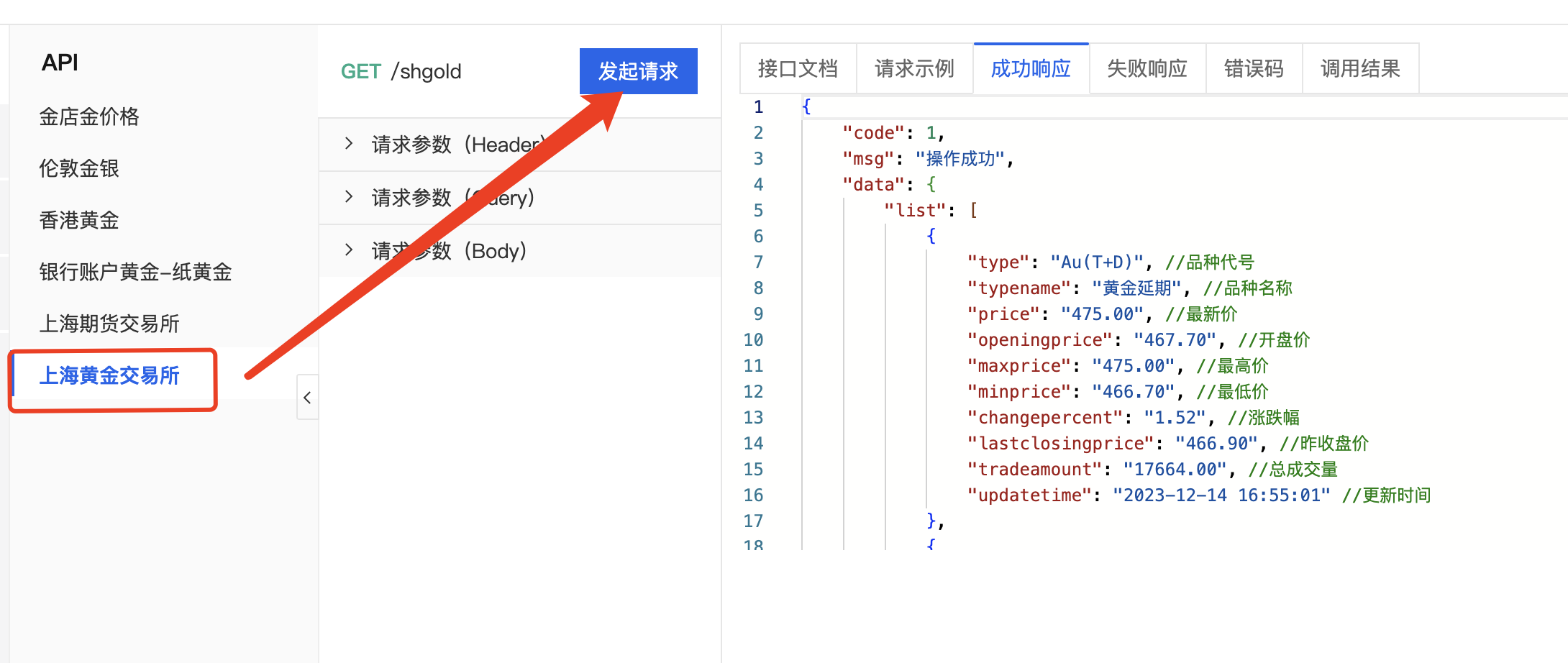Switch to the 请求示例 tab
This screenshot has width=1568, height=663.
coord(914,68)
